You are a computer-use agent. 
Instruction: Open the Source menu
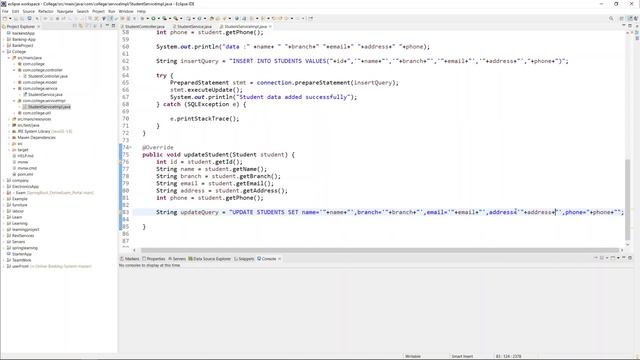point(29,11)
